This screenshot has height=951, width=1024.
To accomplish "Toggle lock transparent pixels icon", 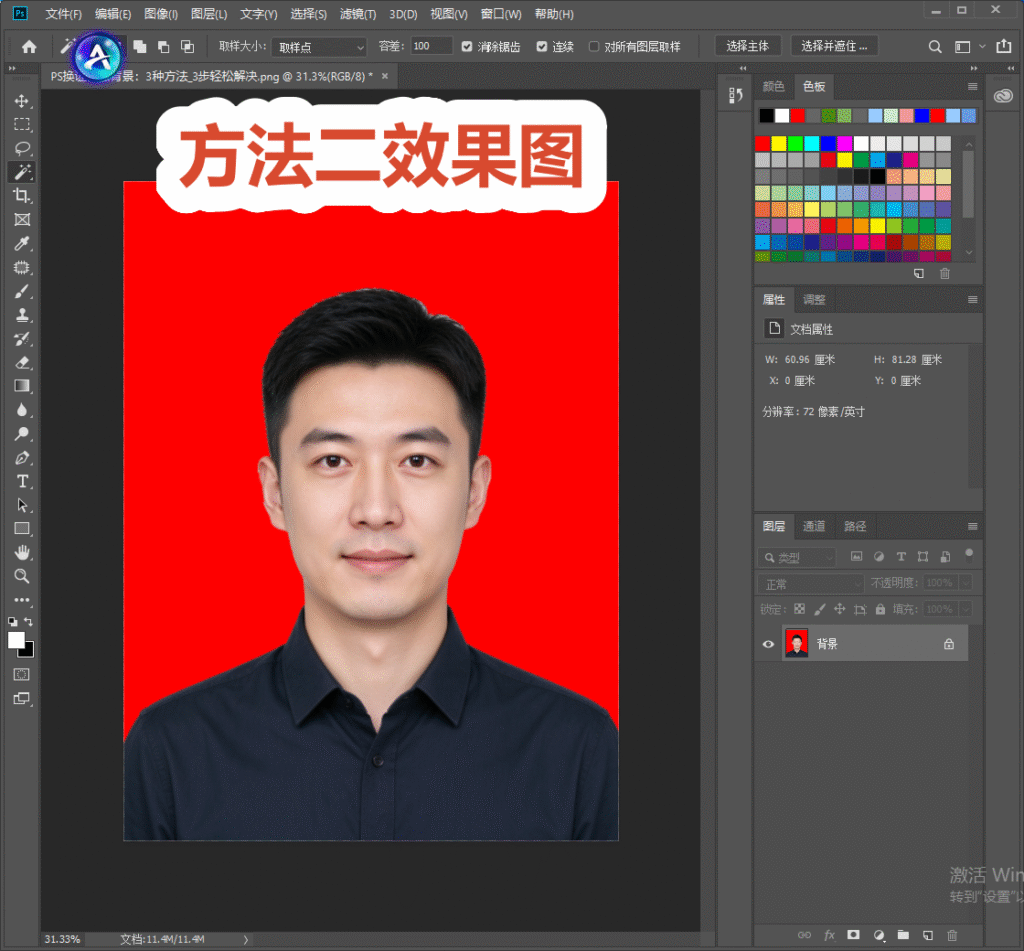I will (x=799, y=609).
